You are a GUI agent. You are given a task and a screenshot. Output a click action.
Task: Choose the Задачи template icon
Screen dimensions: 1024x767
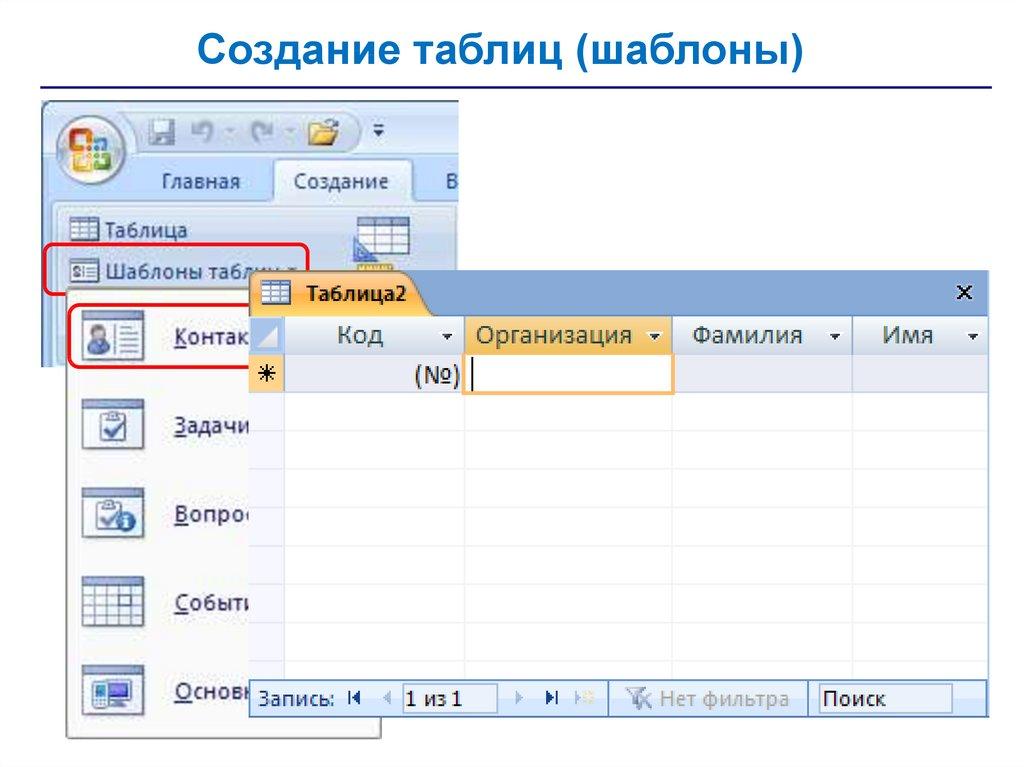pos(112,427)
